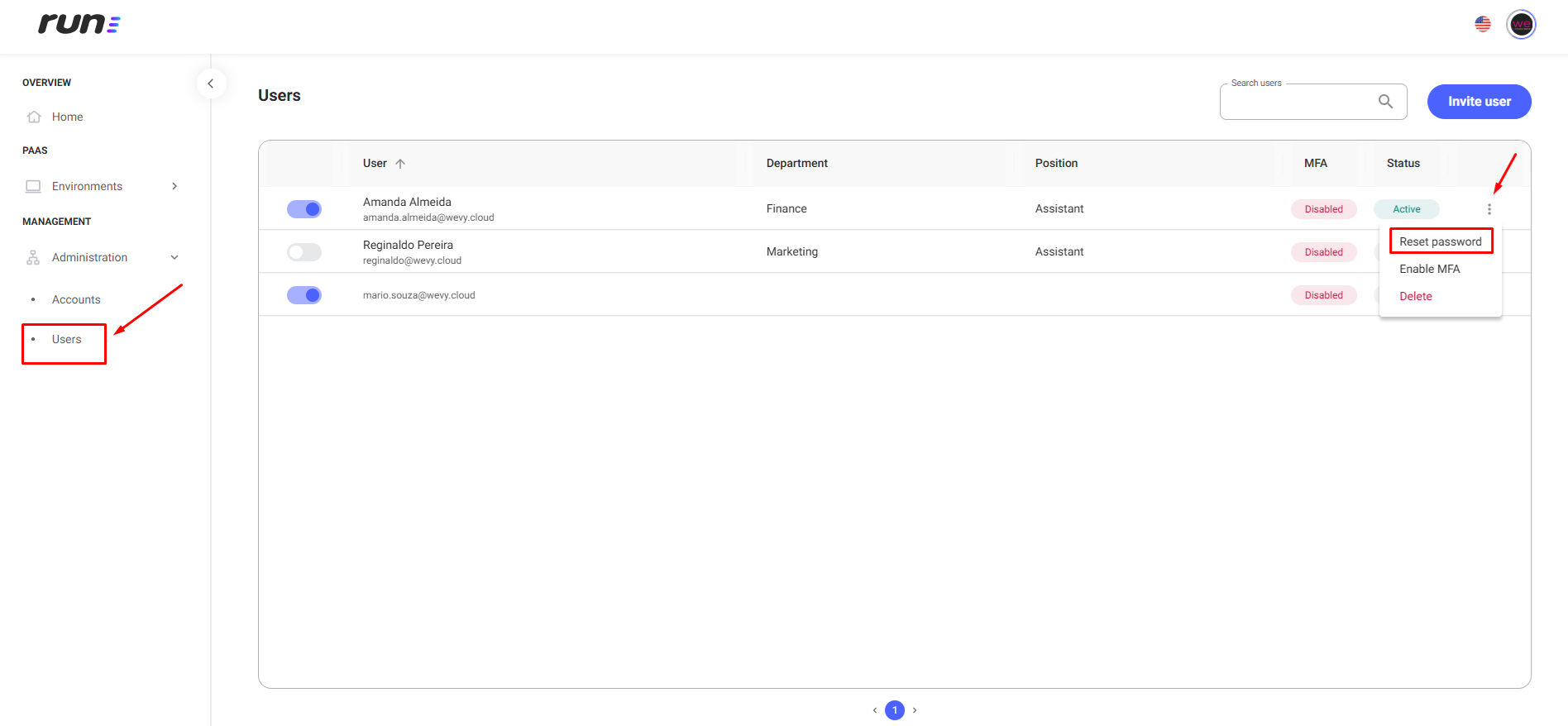Viewport: 1568px width, 726px height.
Task: Toggle mario.souza@wevy.cloud user switch
Action: tap(304, 295)
